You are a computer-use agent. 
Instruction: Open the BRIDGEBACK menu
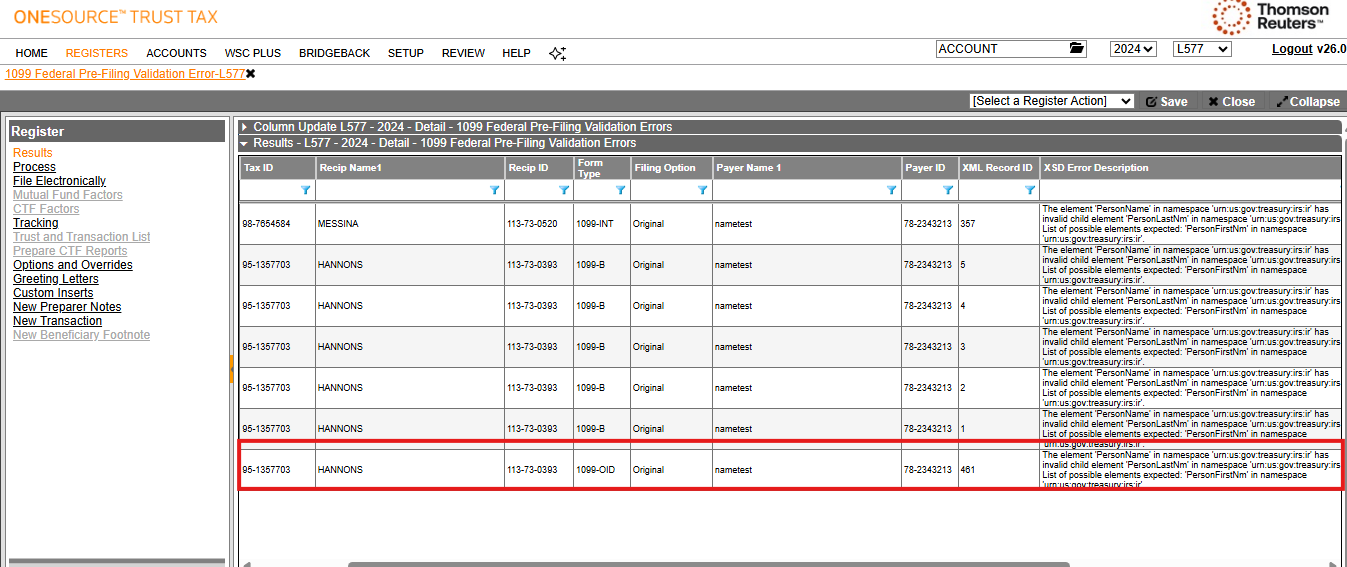click(x=334, y=53)
